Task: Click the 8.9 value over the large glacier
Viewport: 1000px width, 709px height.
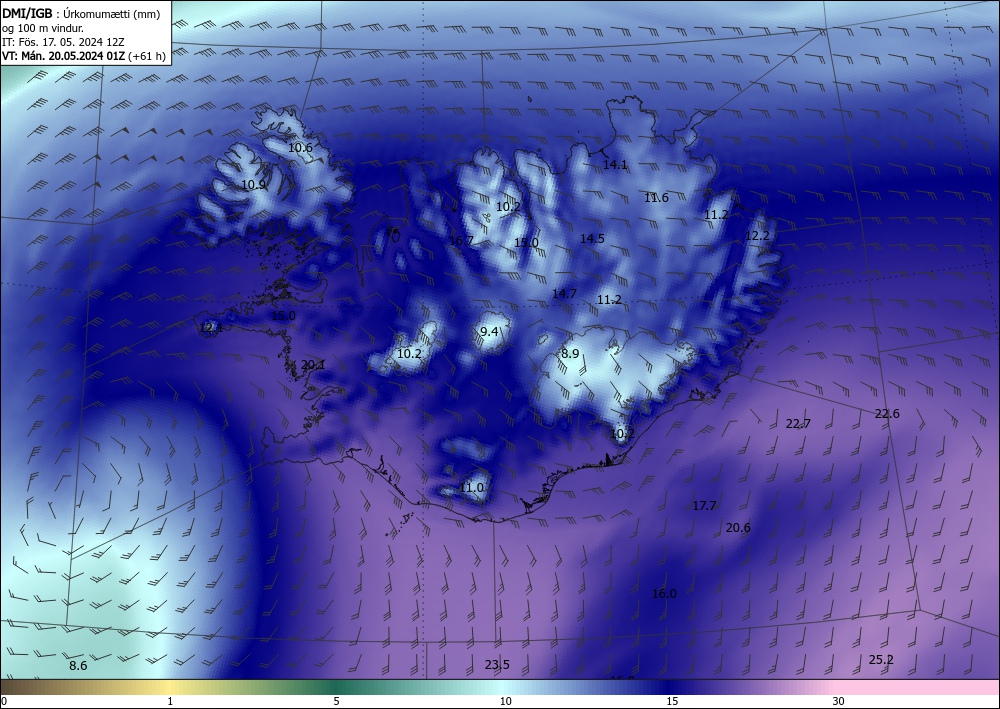Action: point(570,354)
